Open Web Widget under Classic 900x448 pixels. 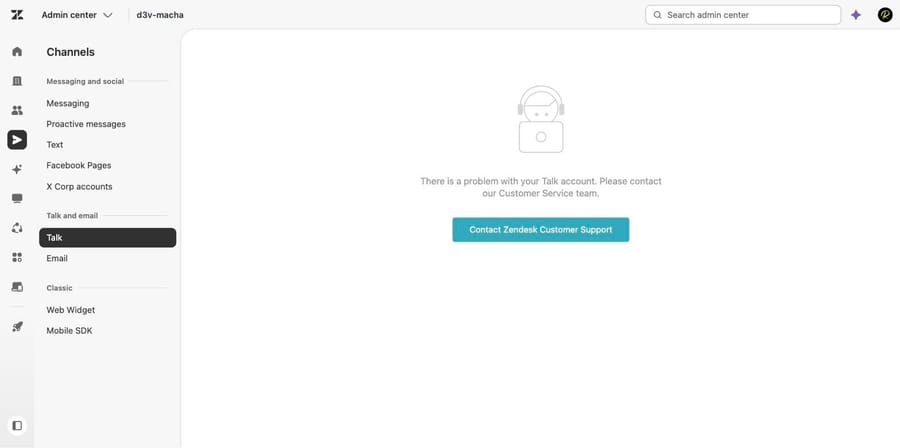click(71, 310)
